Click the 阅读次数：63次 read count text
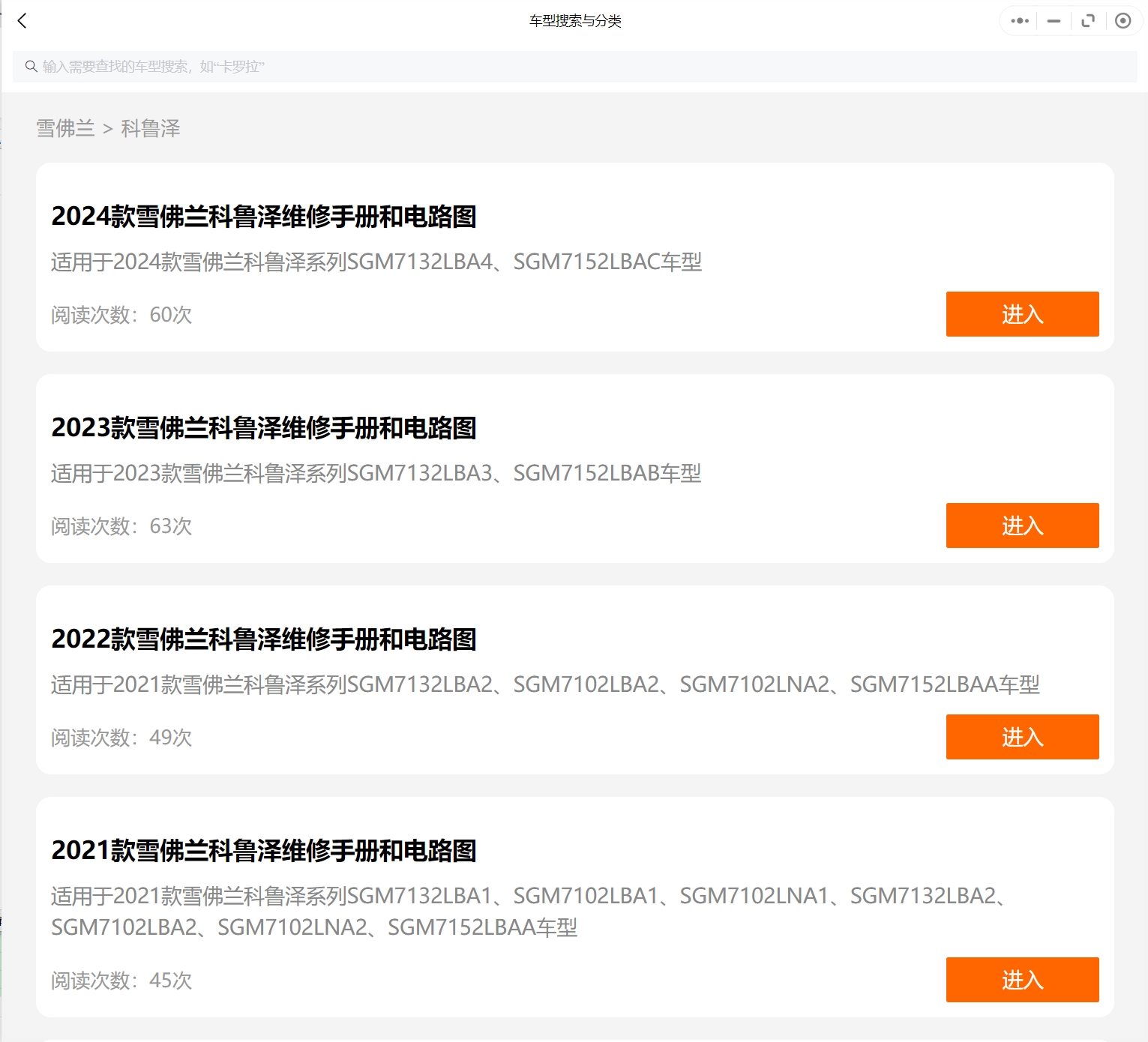The height and width of the screenshot is (1042, 1148). pos(121,526)
